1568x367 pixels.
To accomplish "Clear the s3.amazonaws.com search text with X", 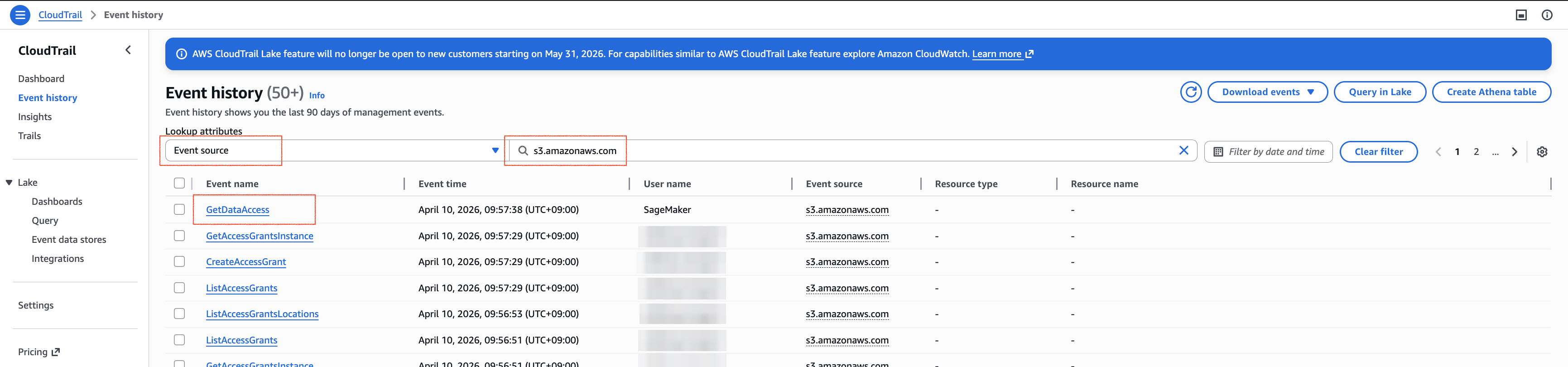I will coord(1183,150).
